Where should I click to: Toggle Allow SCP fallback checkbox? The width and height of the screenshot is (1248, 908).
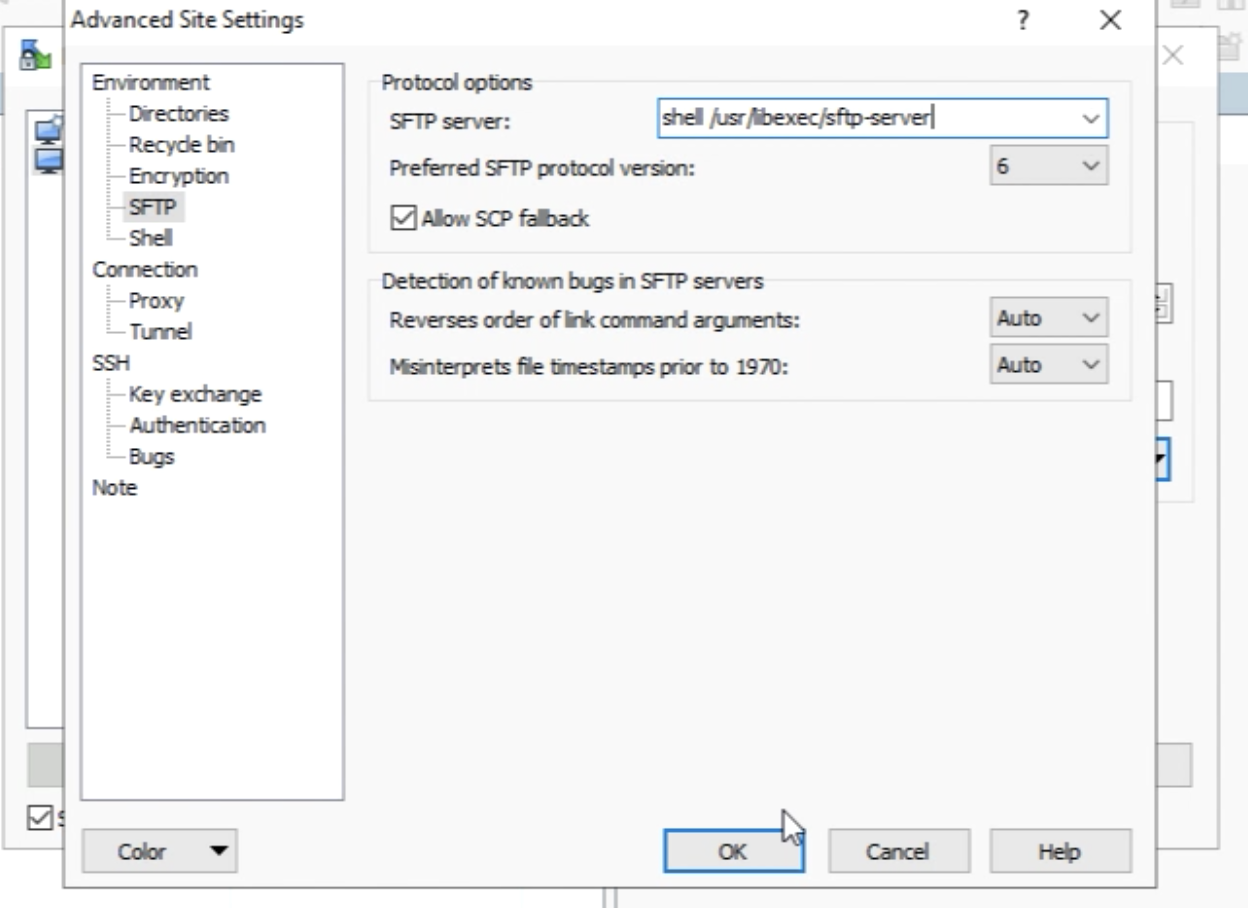coord(404,218)
